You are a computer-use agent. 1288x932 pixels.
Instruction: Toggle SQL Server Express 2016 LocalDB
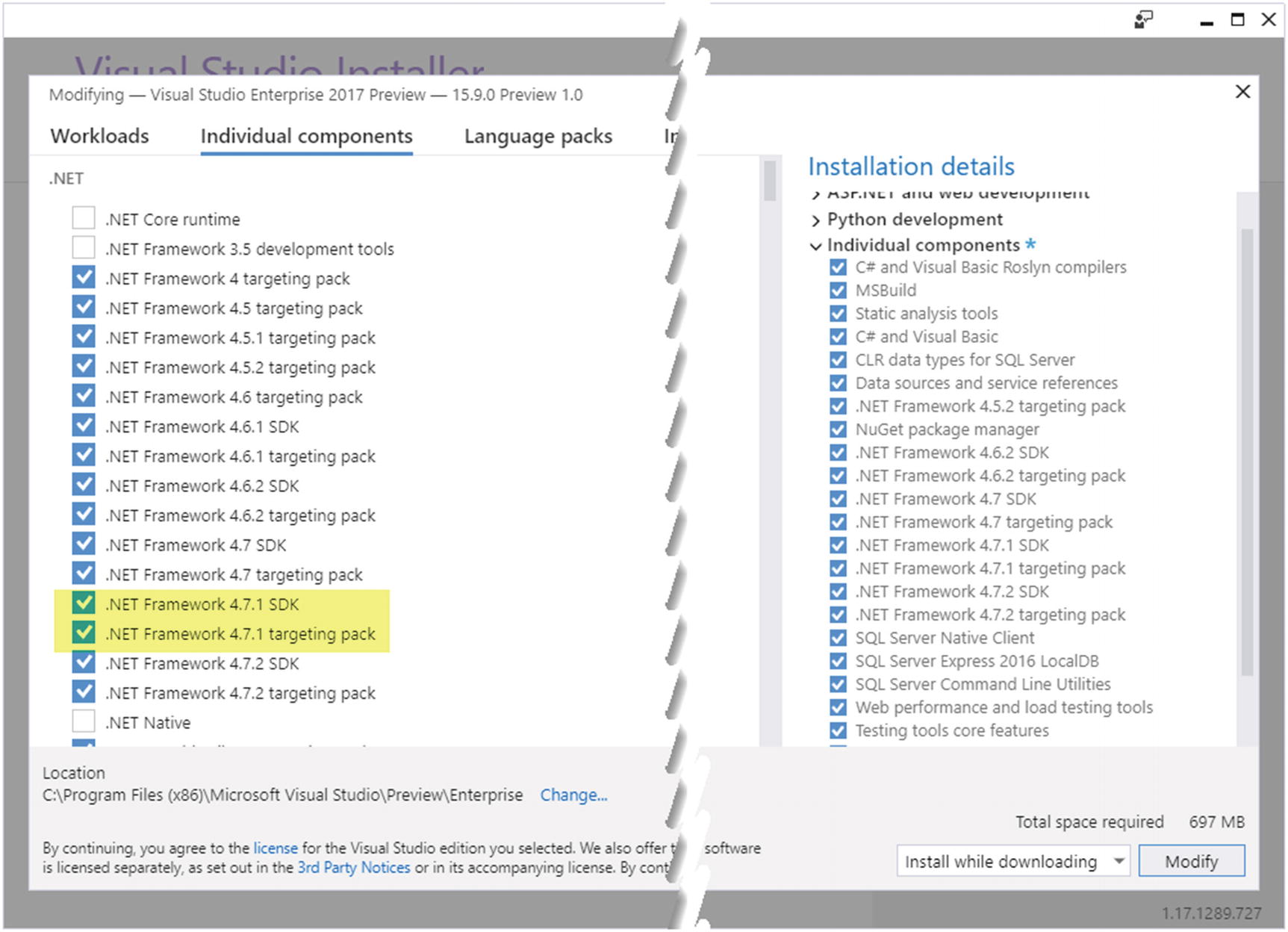click(x=838, y=661)
